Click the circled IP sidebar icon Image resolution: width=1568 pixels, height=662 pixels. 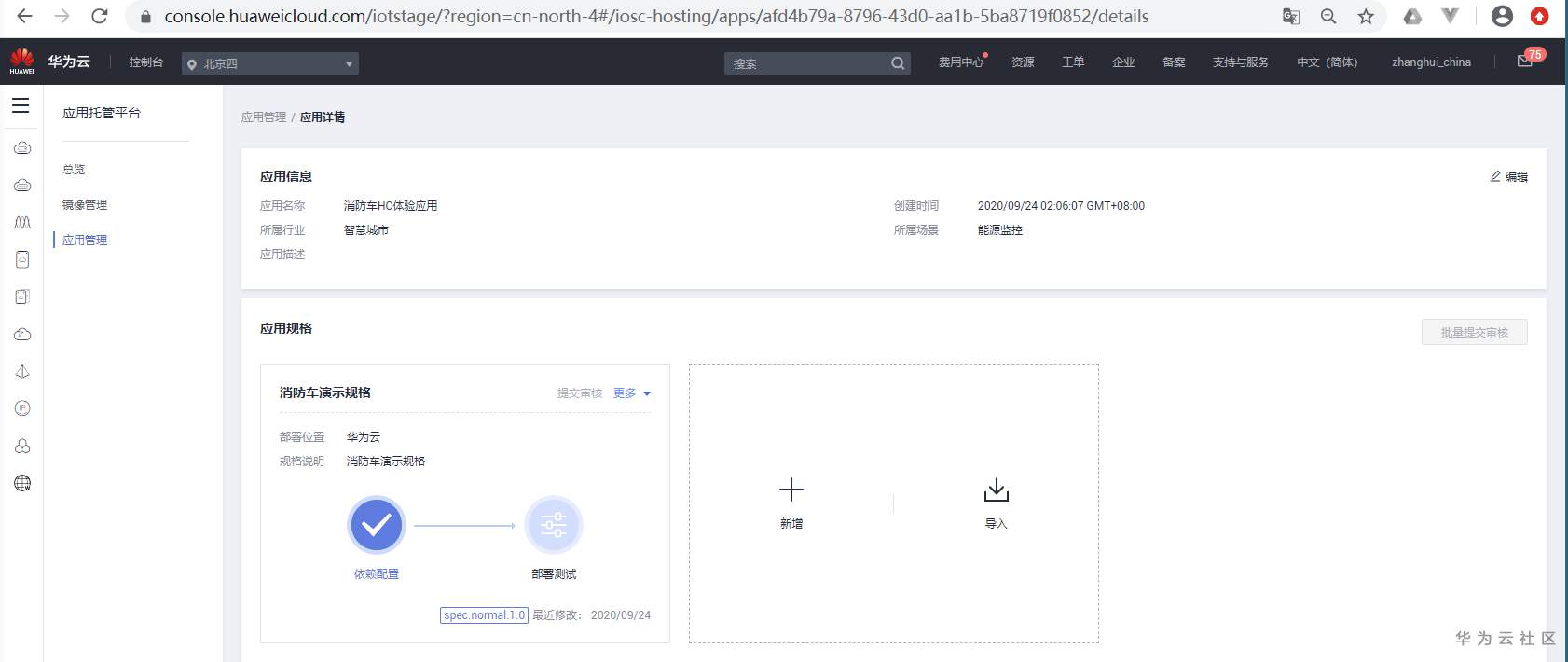coord(22,408)
